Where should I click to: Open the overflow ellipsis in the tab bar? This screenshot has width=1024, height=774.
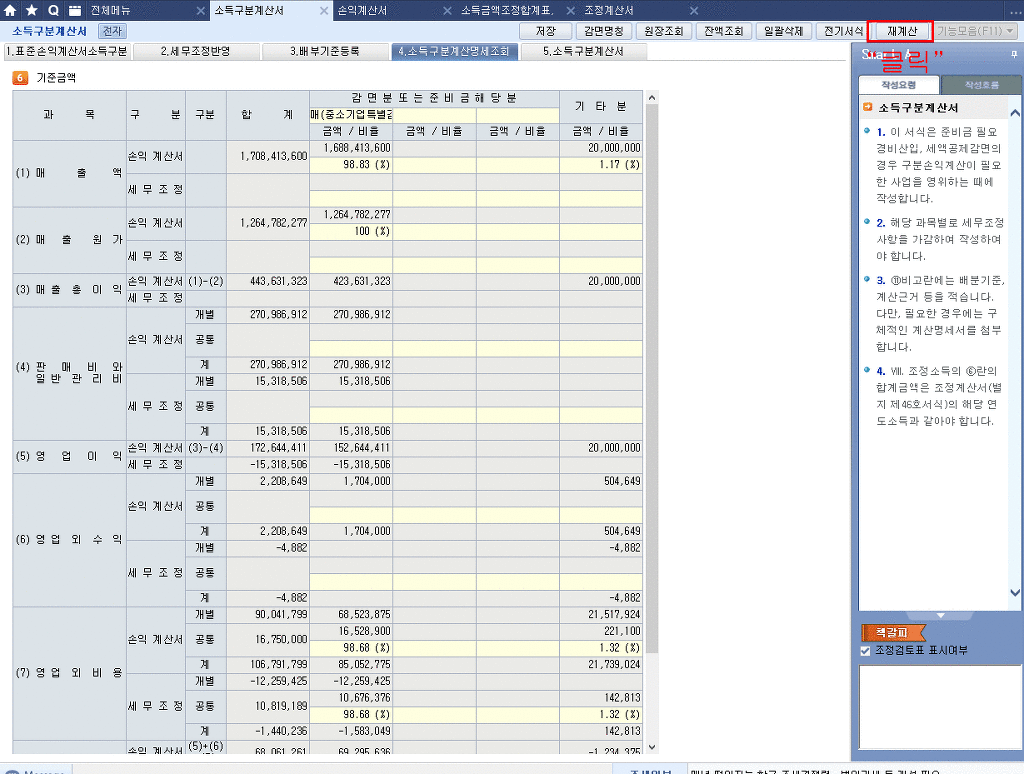point(1015,11)
